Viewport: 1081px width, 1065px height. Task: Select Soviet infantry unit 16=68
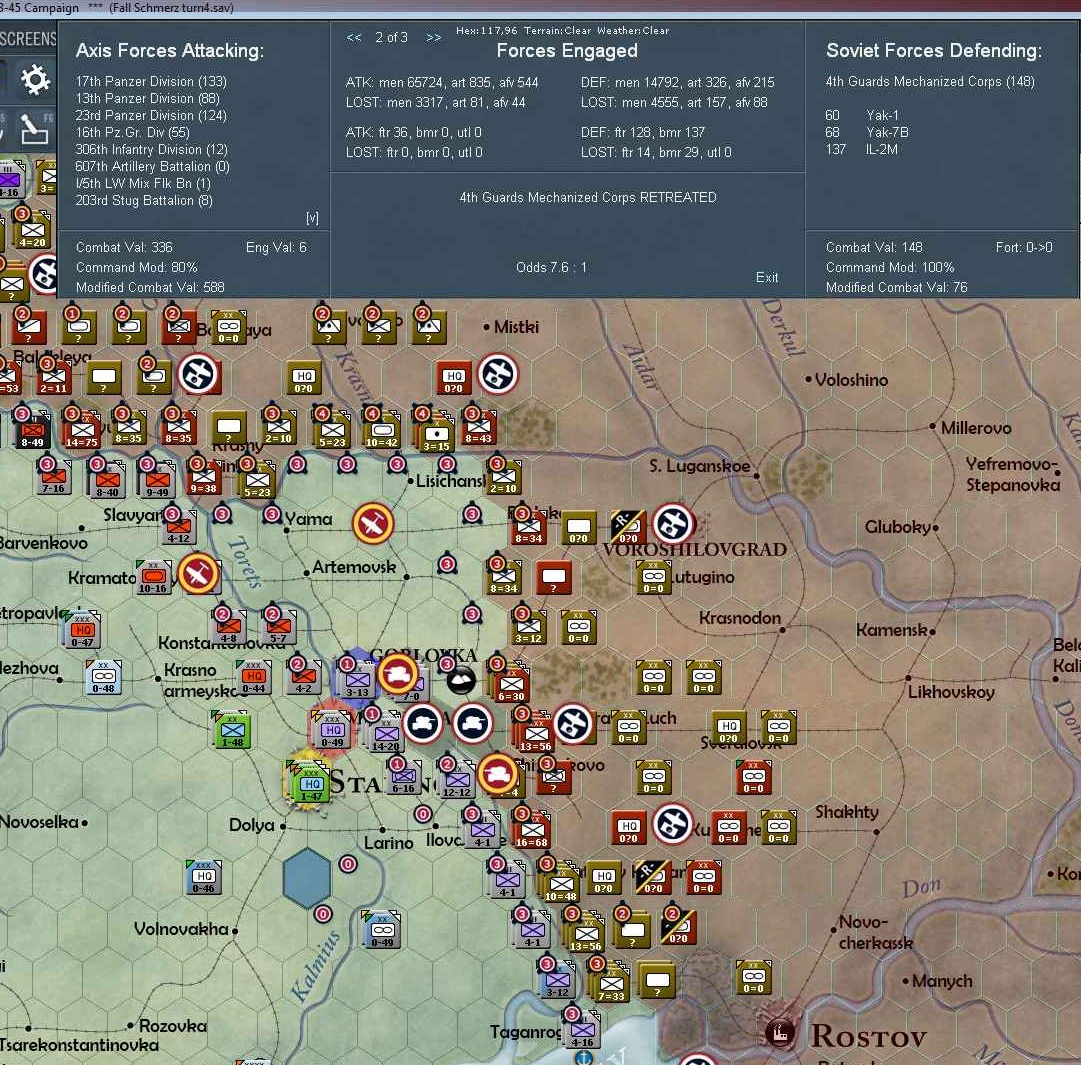click(531, 832)
